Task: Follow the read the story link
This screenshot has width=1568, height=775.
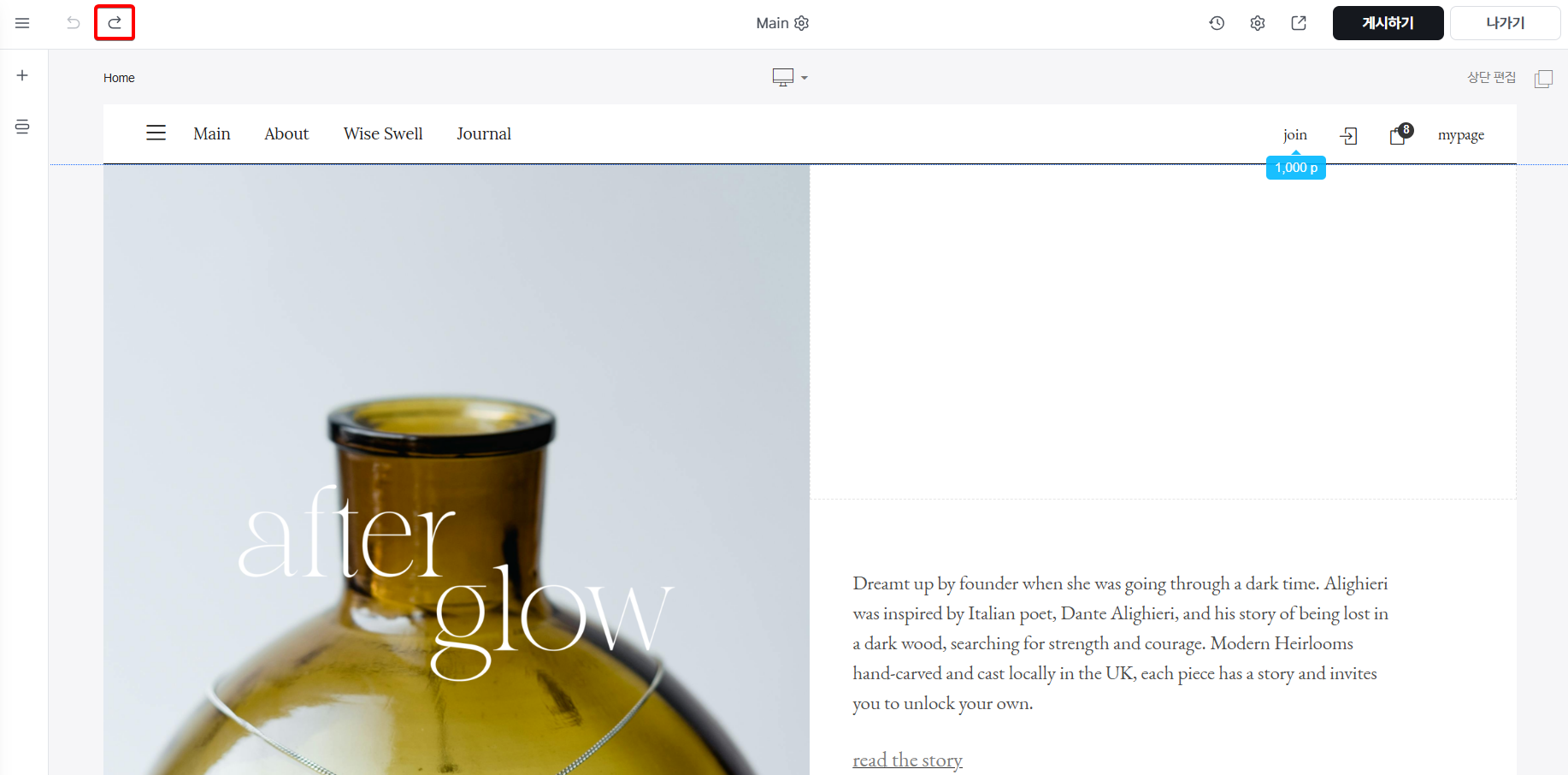Action: pos(907,760)
